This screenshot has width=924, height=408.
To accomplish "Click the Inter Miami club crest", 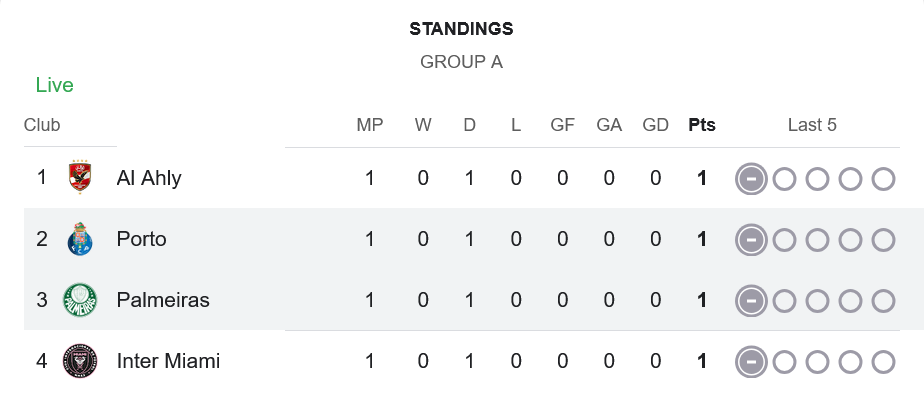I will 79,361.
